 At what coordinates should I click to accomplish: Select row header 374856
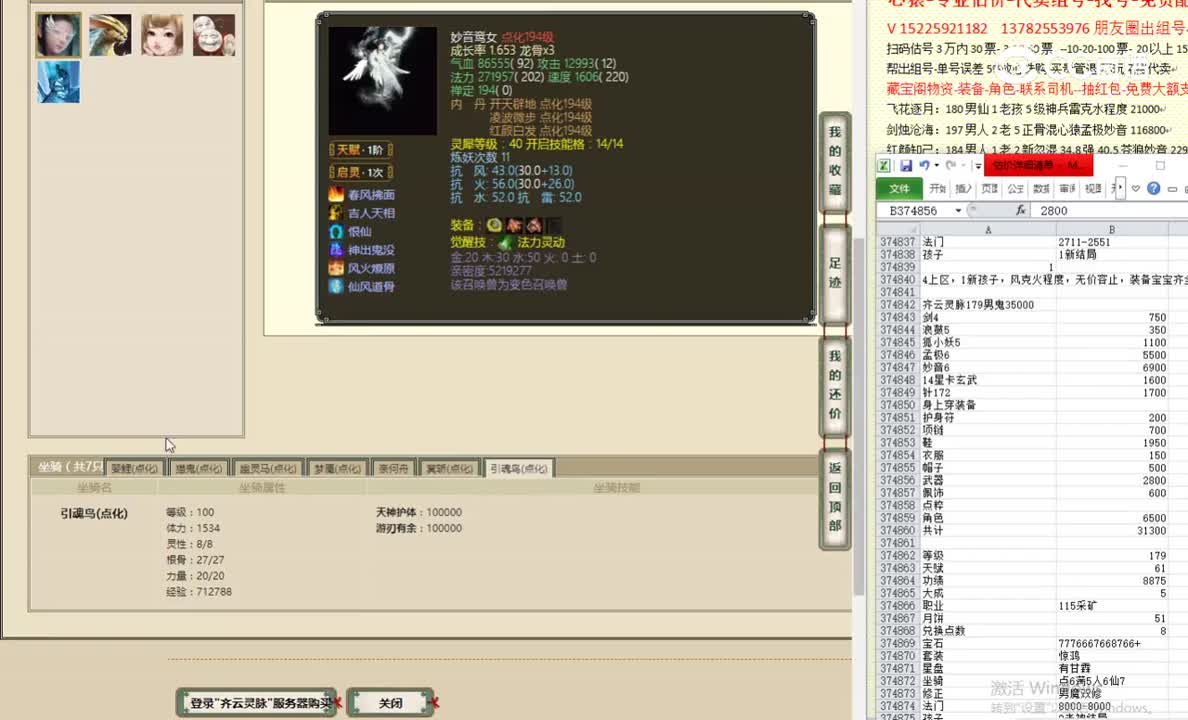(898, 481)
